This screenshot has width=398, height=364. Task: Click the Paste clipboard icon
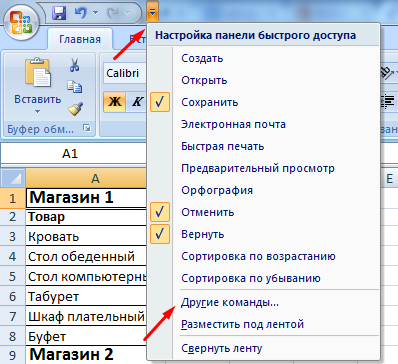(x=38, y=72)
